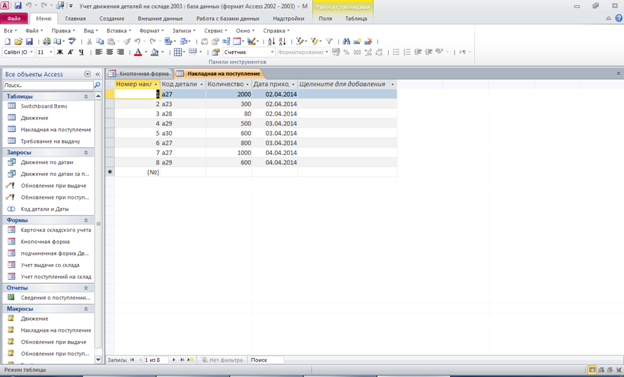Switch to the Кнопочная форма document tab
624x377 pixels.
(x=140, y=74)
